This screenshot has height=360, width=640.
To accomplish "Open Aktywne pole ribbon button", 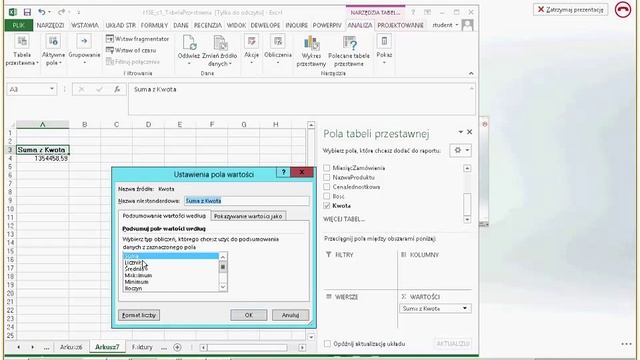I will [x=53, y=51].
